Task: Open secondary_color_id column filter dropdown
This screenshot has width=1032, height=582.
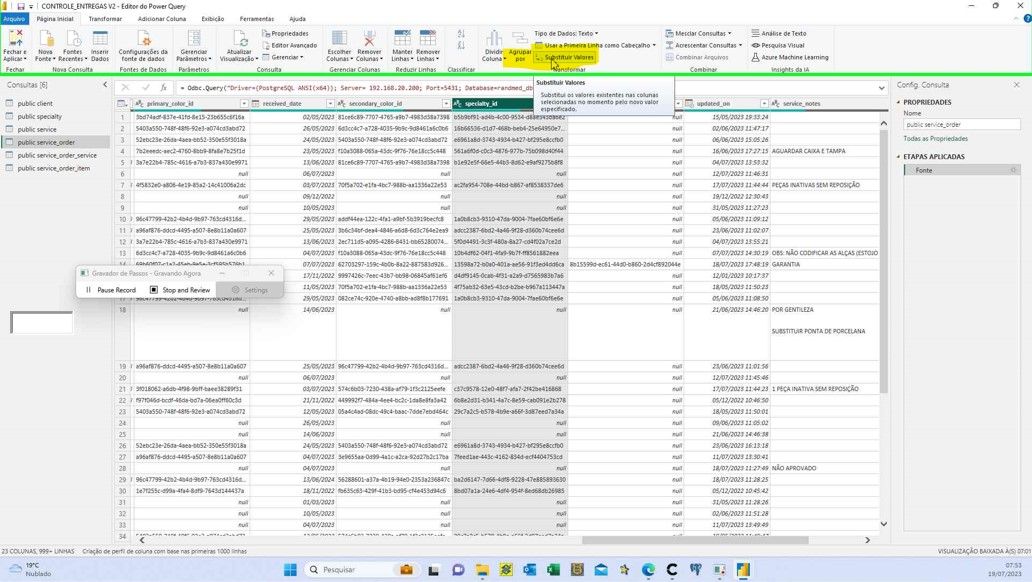Action: coord(446,103)
